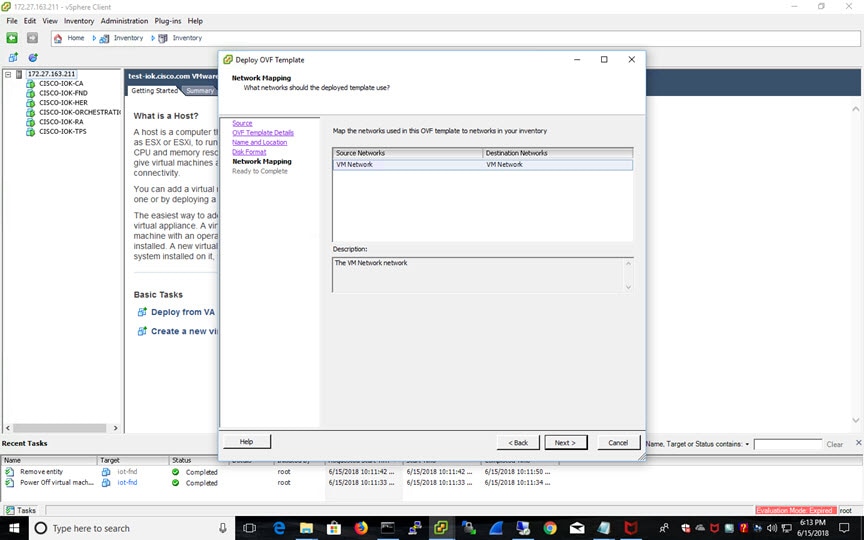
Task: Click the iot-fnd target in Remove entity row
Action: 127,472
